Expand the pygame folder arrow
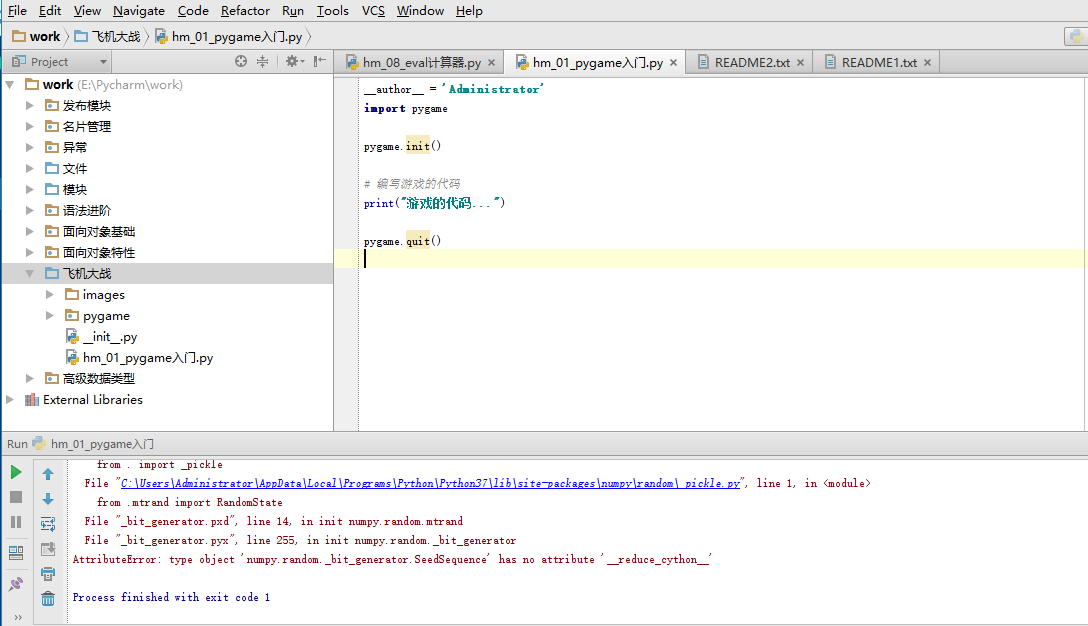 tap(49, 315)
